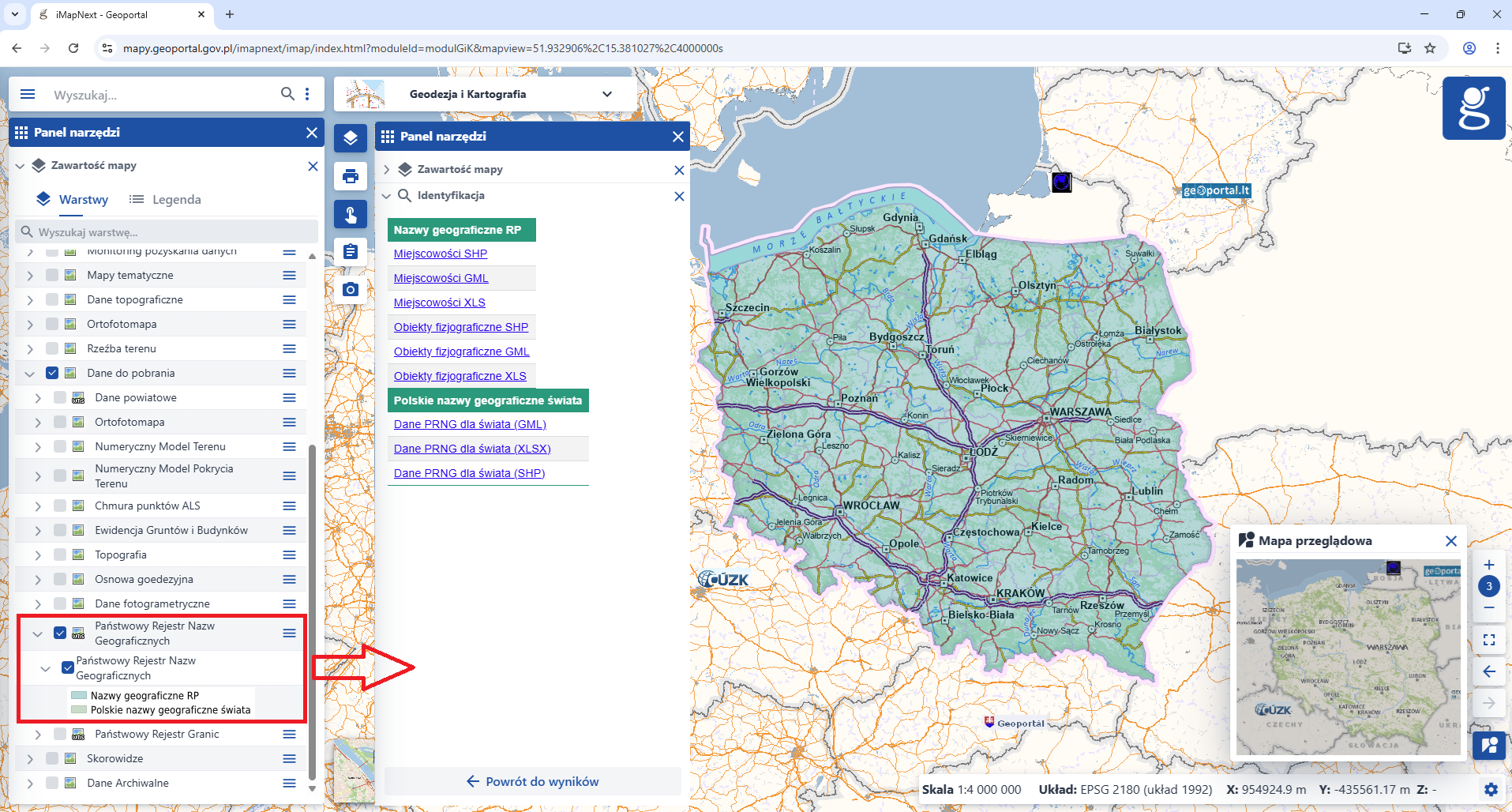Uncheck Państwowy Rejestr Nazw Geograficznych layer
This screenshot has height=812, width=1512.
tap(61, 633)
